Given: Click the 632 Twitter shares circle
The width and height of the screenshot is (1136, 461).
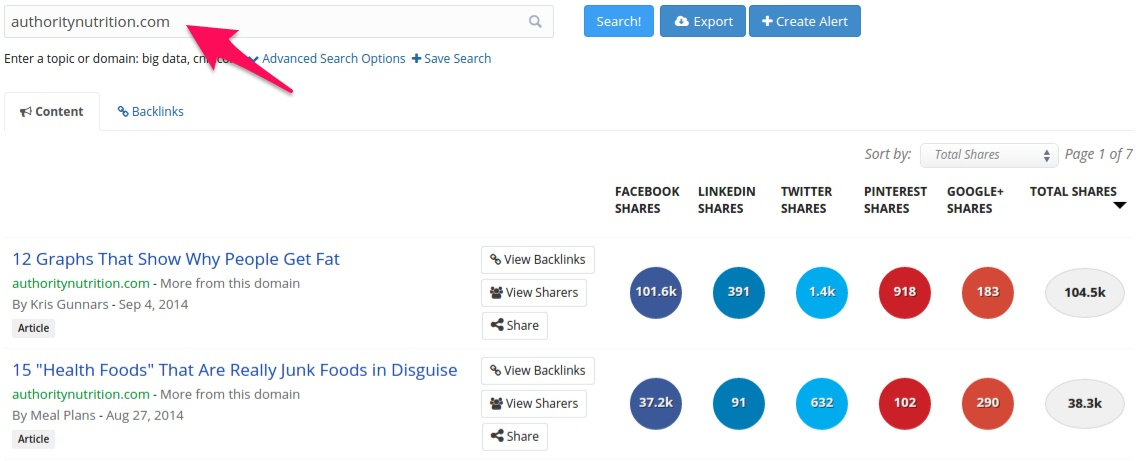Looking at the screenshot, I should (822, 404).
